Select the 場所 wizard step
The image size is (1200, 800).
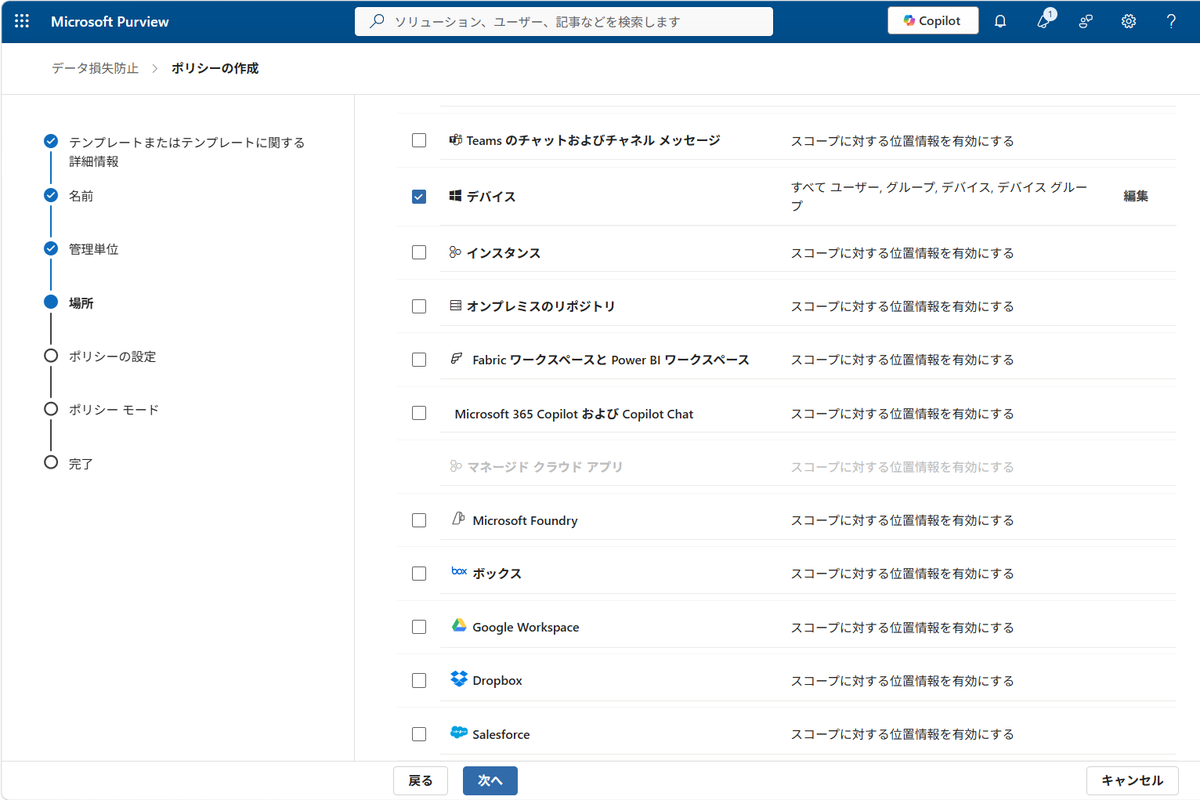tap(81, 303)
